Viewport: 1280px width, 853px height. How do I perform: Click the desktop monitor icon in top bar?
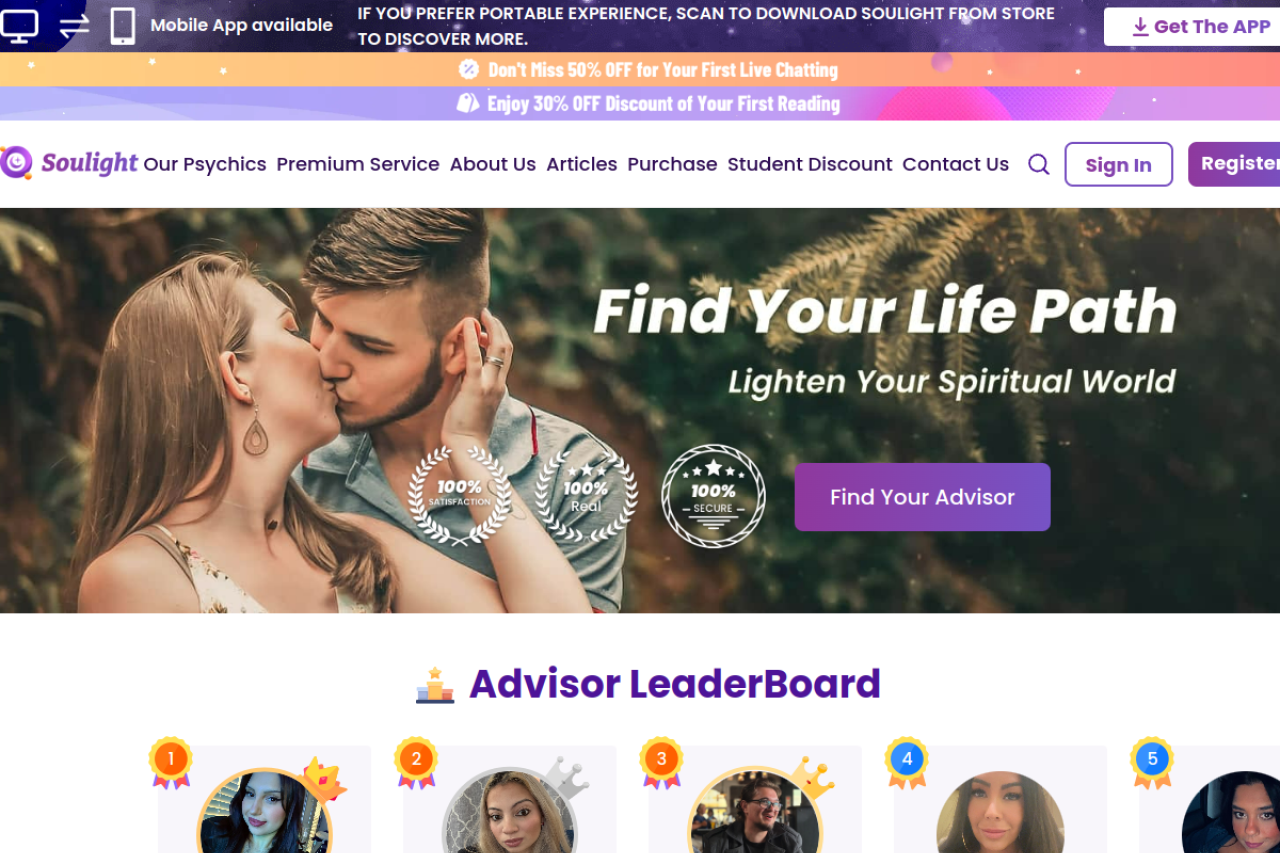(x=18, y=26)
